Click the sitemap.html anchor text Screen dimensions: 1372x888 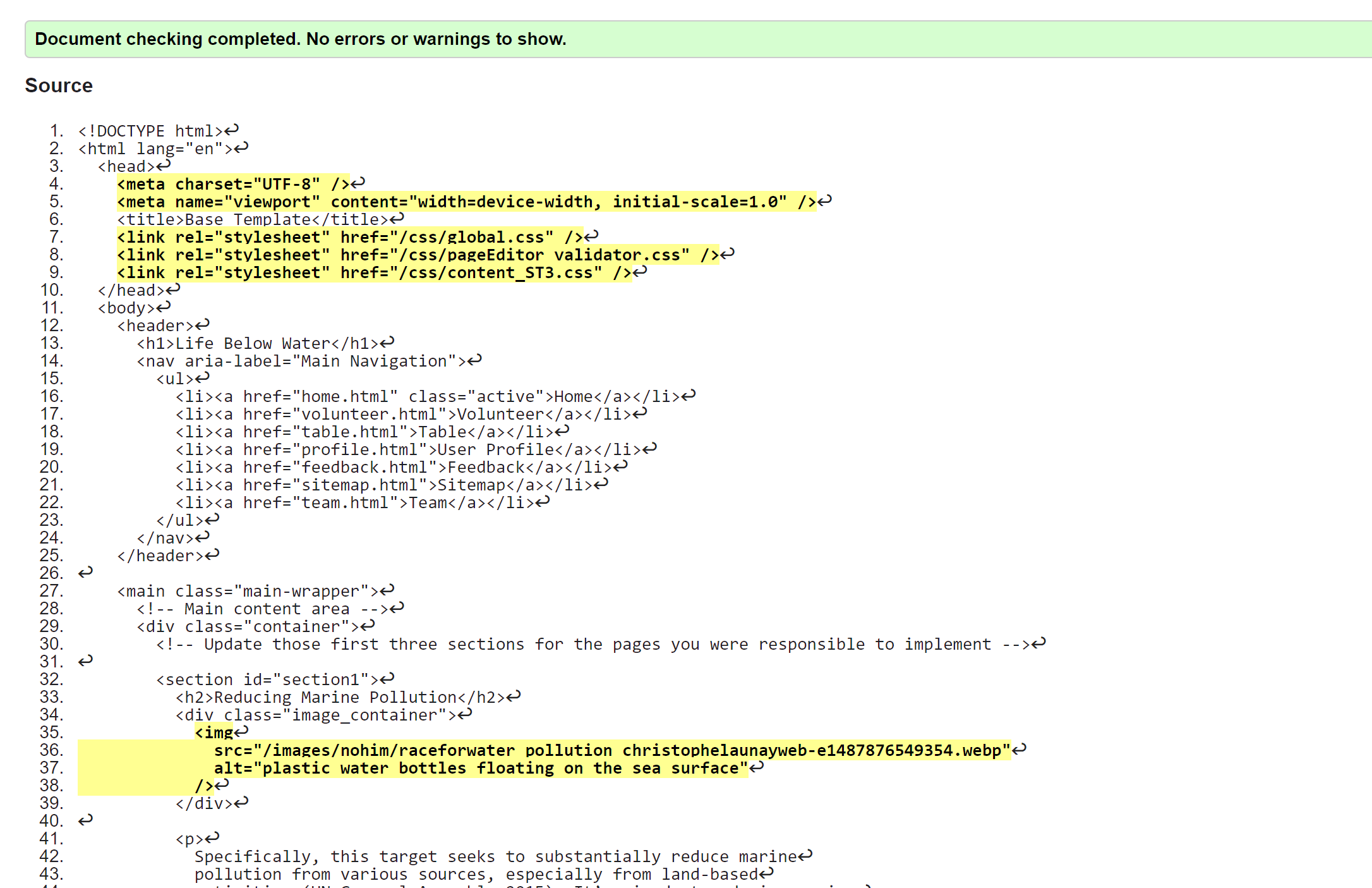[357, 485]
